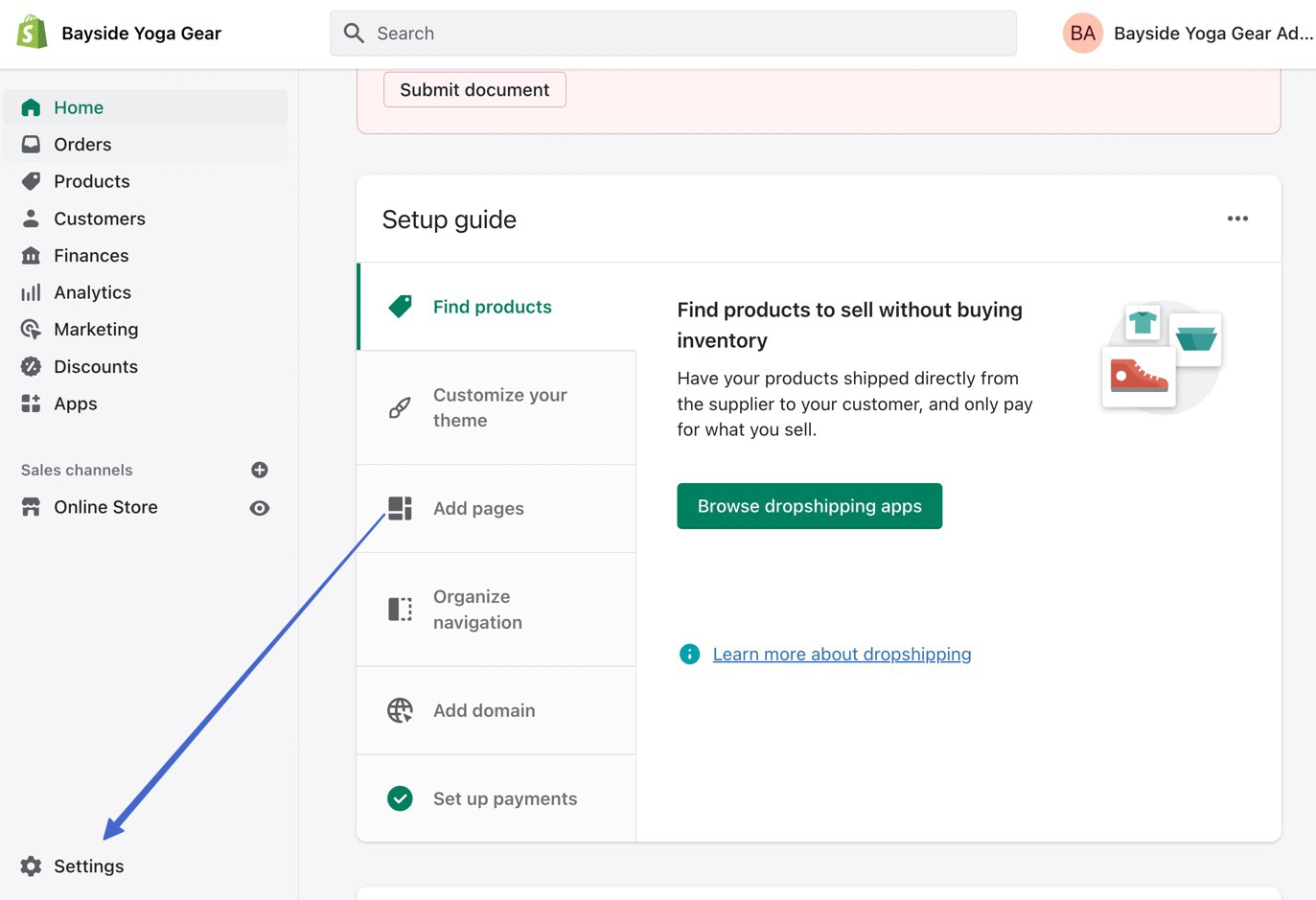Open Analytics bar chart icon

click(x=31, y=293)
